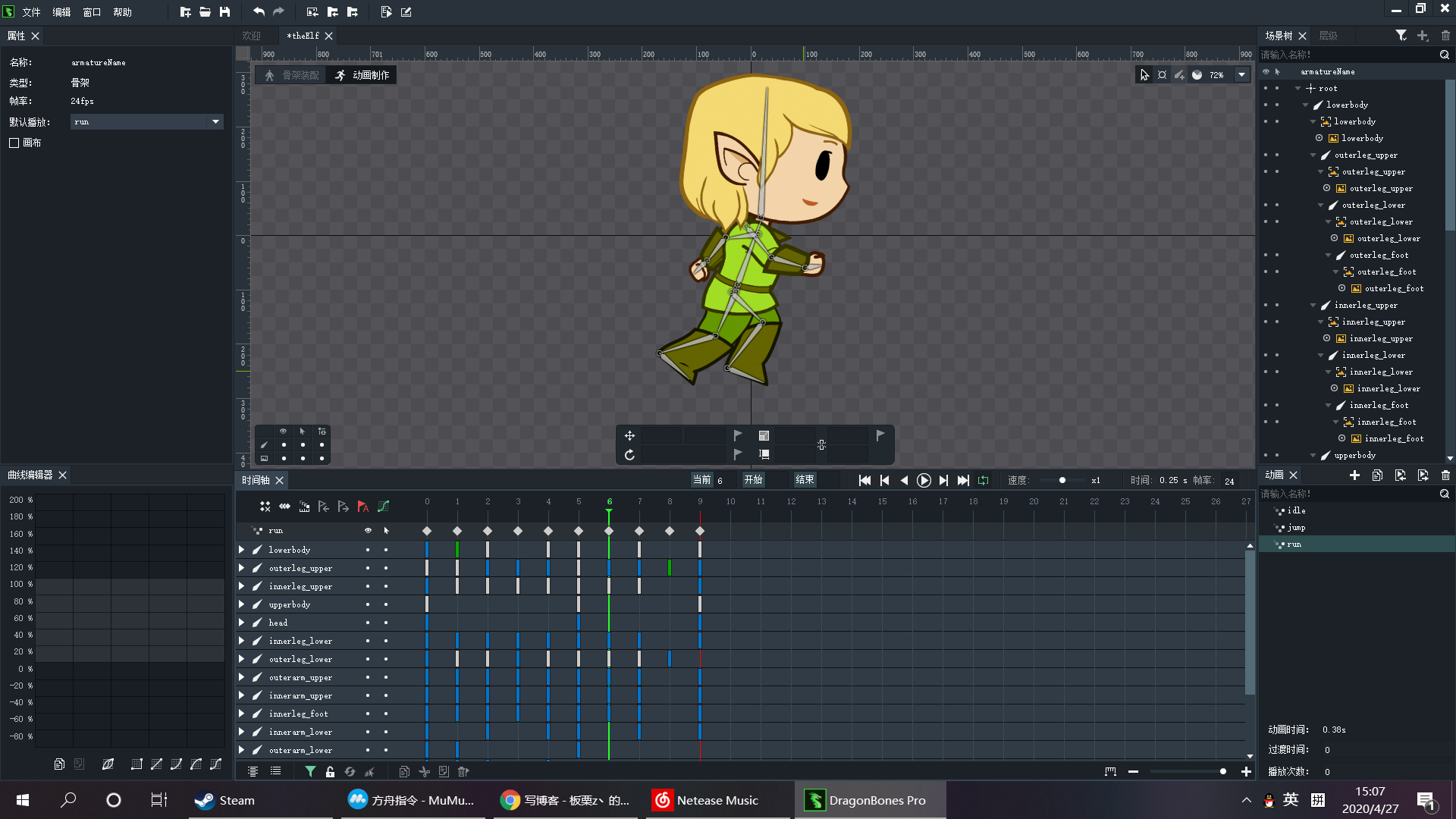Select the idle animation
The height and width of the screenshot is (819, 1456).
point(1296,511)
